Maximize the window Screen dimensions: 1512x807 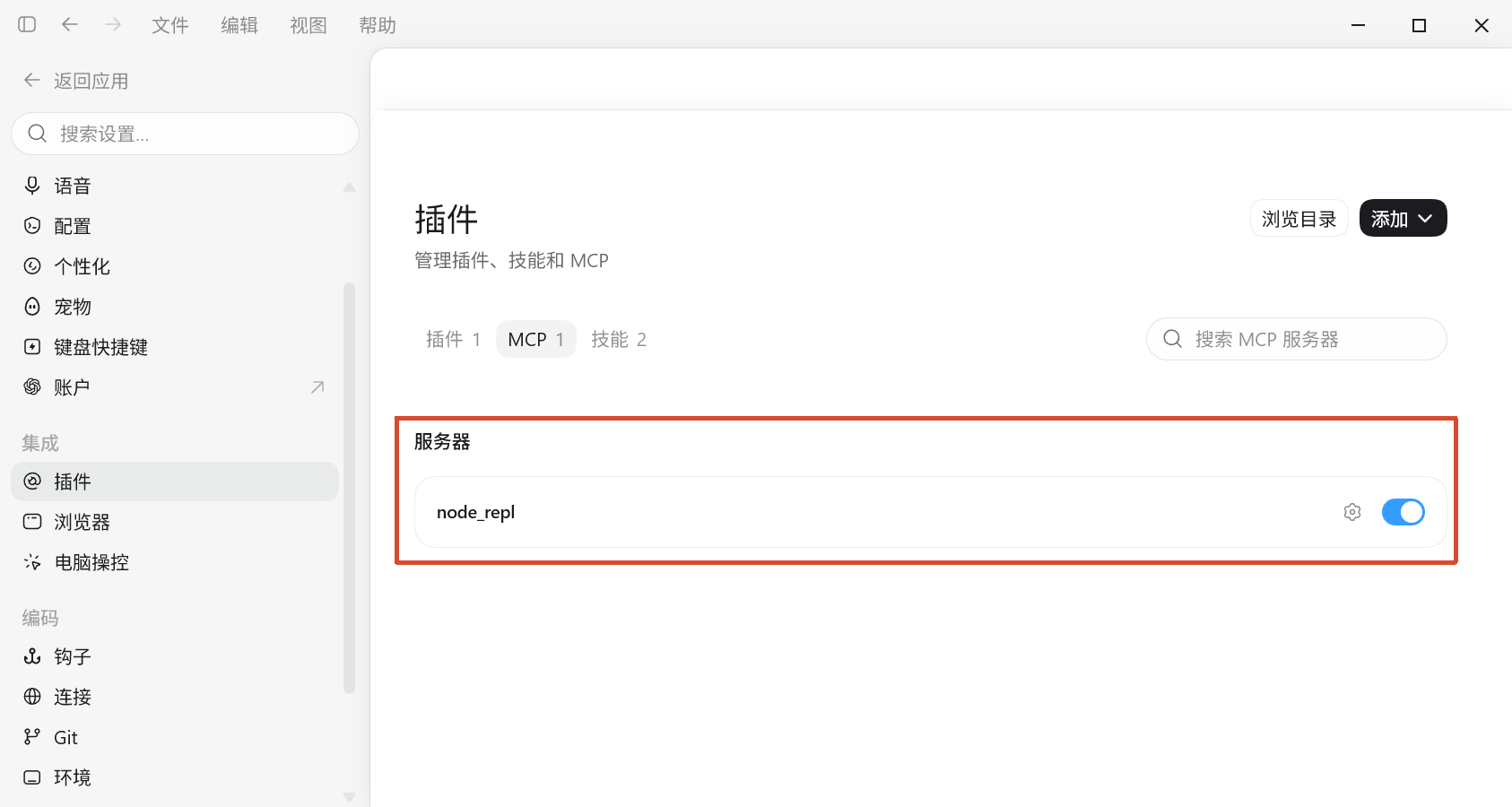pyautogui.click(x=1419, y=25)
